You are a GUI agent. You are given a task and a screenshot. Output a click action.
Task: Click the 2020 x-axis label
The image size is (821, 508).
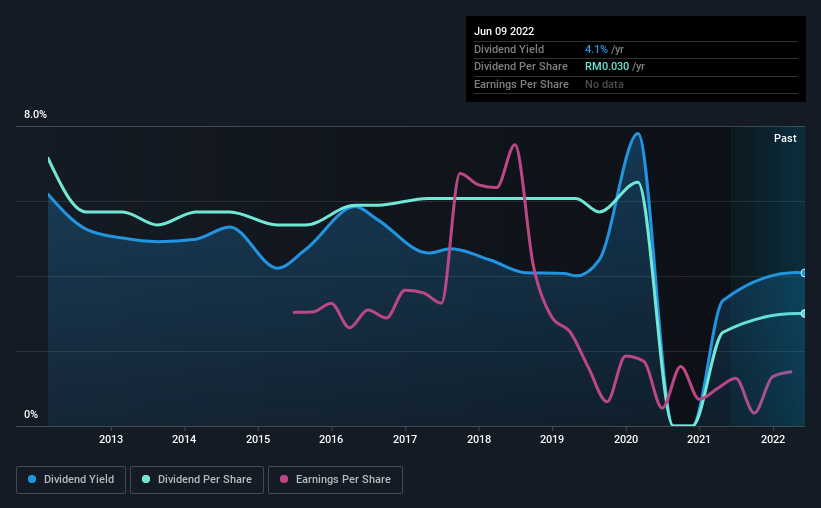(626, 439)
